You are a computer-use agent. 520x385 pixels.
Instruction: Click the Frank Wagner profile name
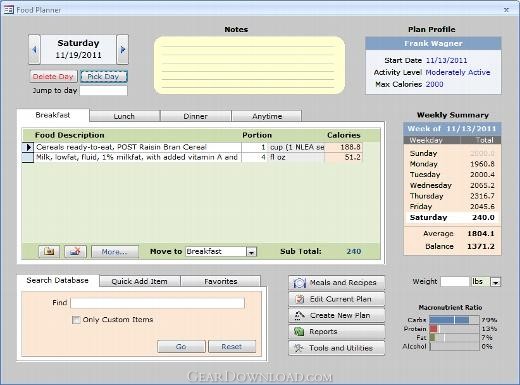(x=433, y=44)
